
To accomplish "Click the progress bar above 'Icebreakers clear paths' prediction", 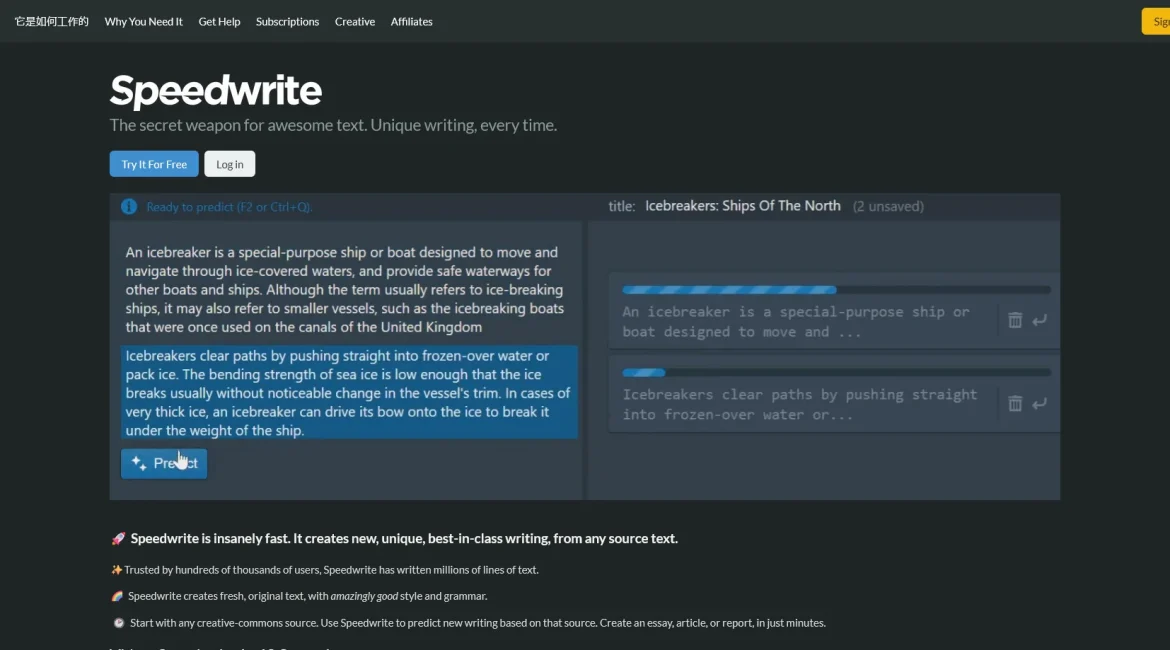I will point(836,372).
